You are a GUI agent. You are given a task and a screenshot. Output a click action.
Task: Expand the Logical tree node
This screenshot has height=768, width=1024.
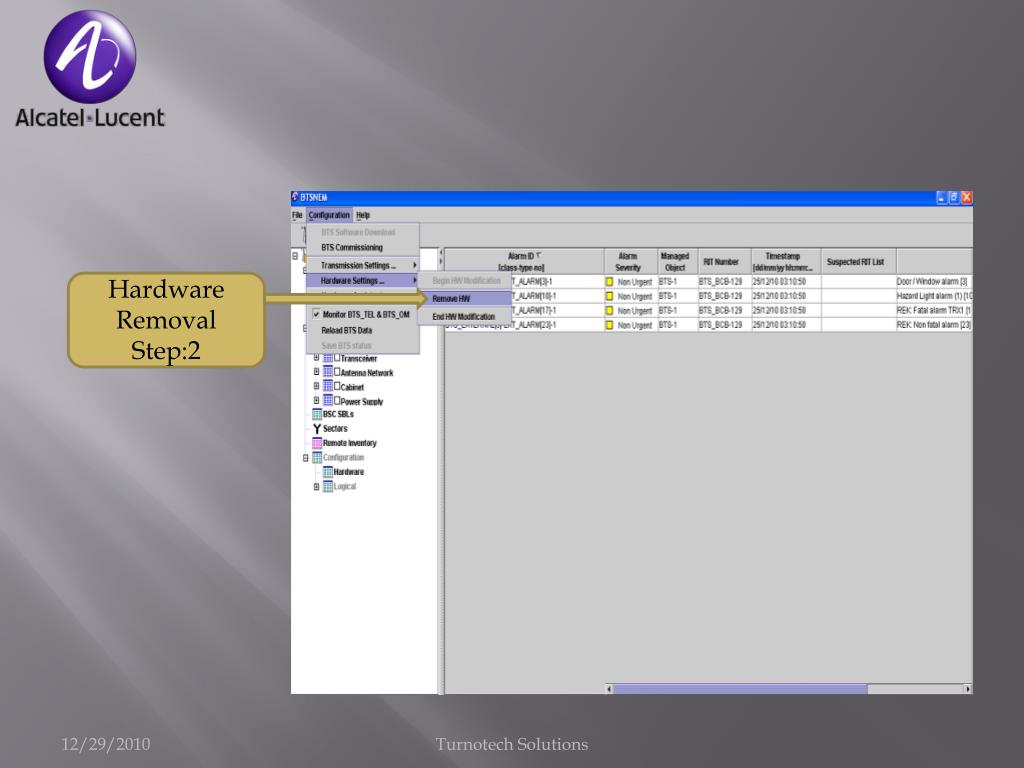316,487
